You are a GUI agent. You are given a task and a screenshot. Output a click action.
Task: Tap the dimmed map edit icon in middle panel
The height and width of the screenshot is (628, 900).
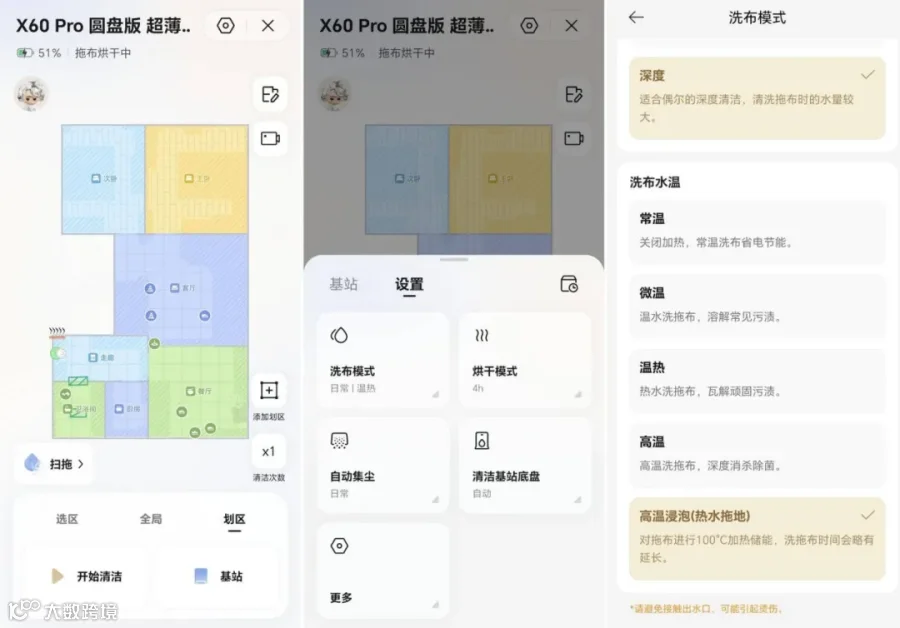[574, 94]
